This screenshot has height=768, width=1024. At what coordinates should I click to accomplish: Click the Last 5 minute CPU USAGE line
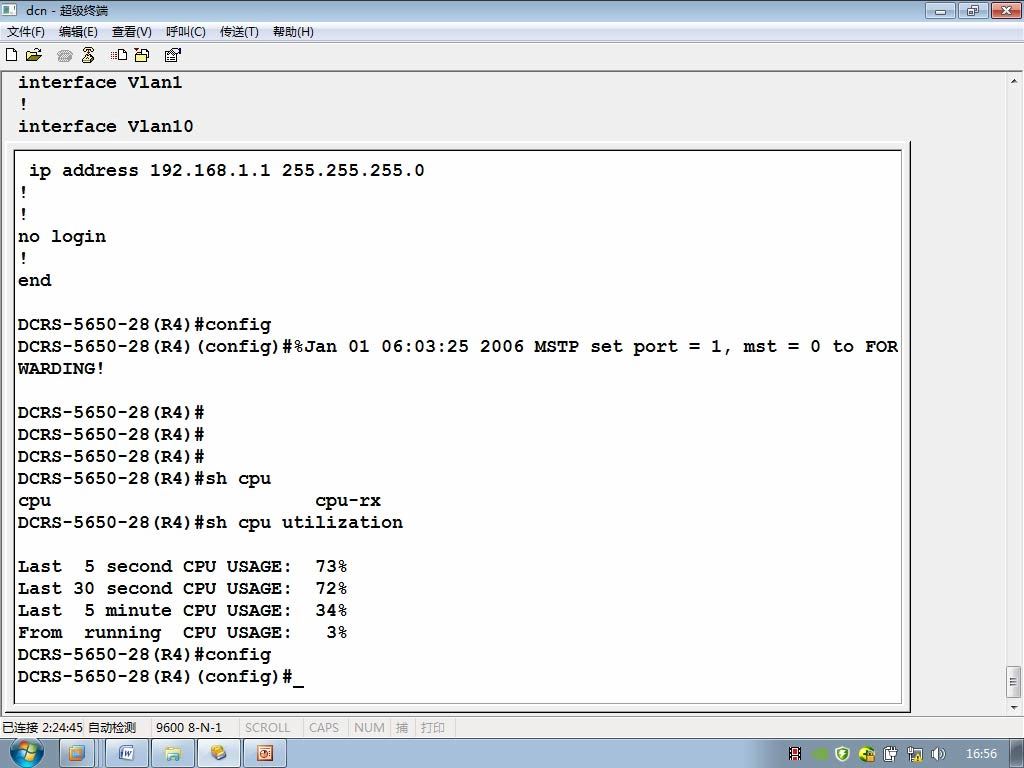click(x=182, y=611)
